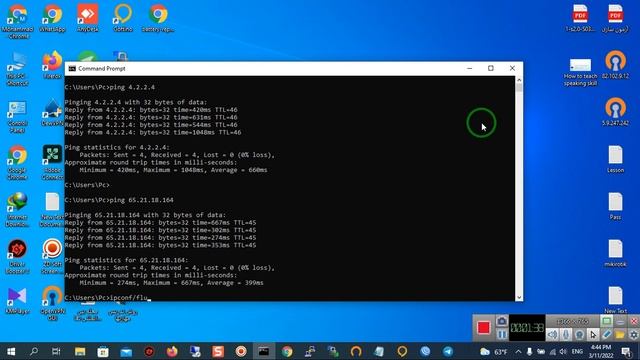The width and height of the screenshot is (640, 360).
Task: Toggle recorder mouse cursor highlighting
Action: 593,335
